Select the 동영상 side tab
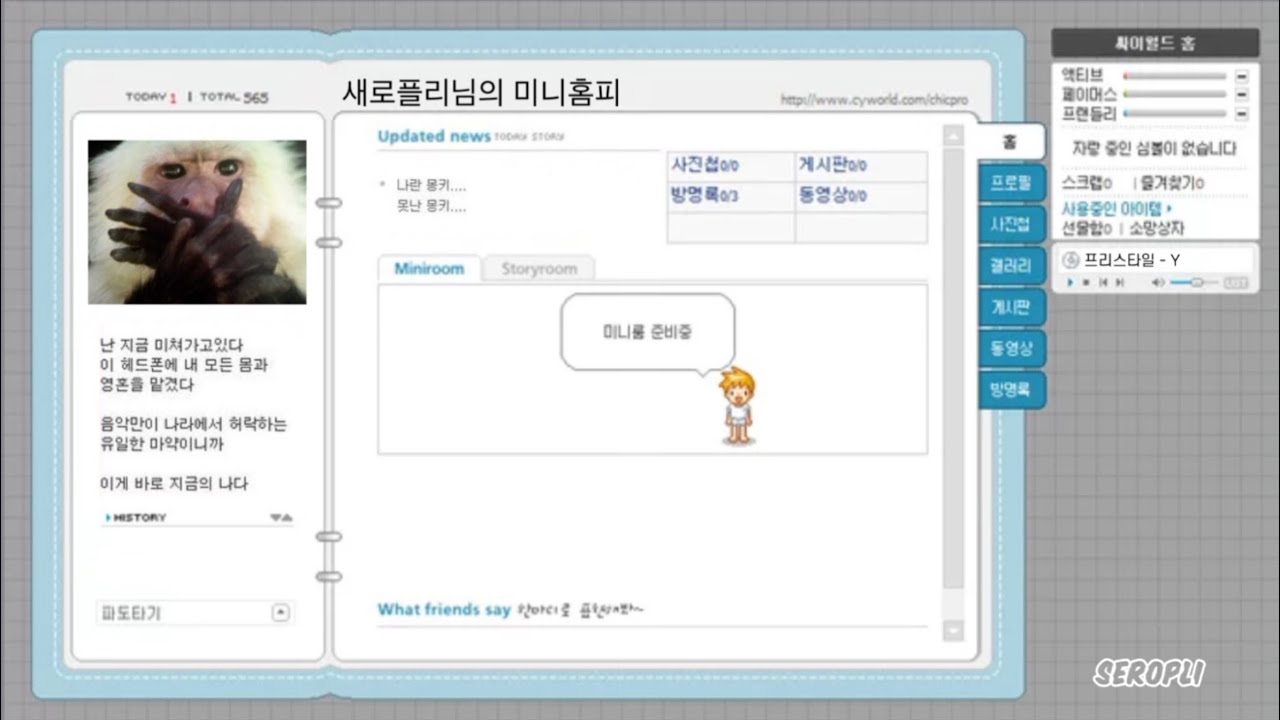The width and height of the screenshot is (1280, 720). (x=1011, y=349)
